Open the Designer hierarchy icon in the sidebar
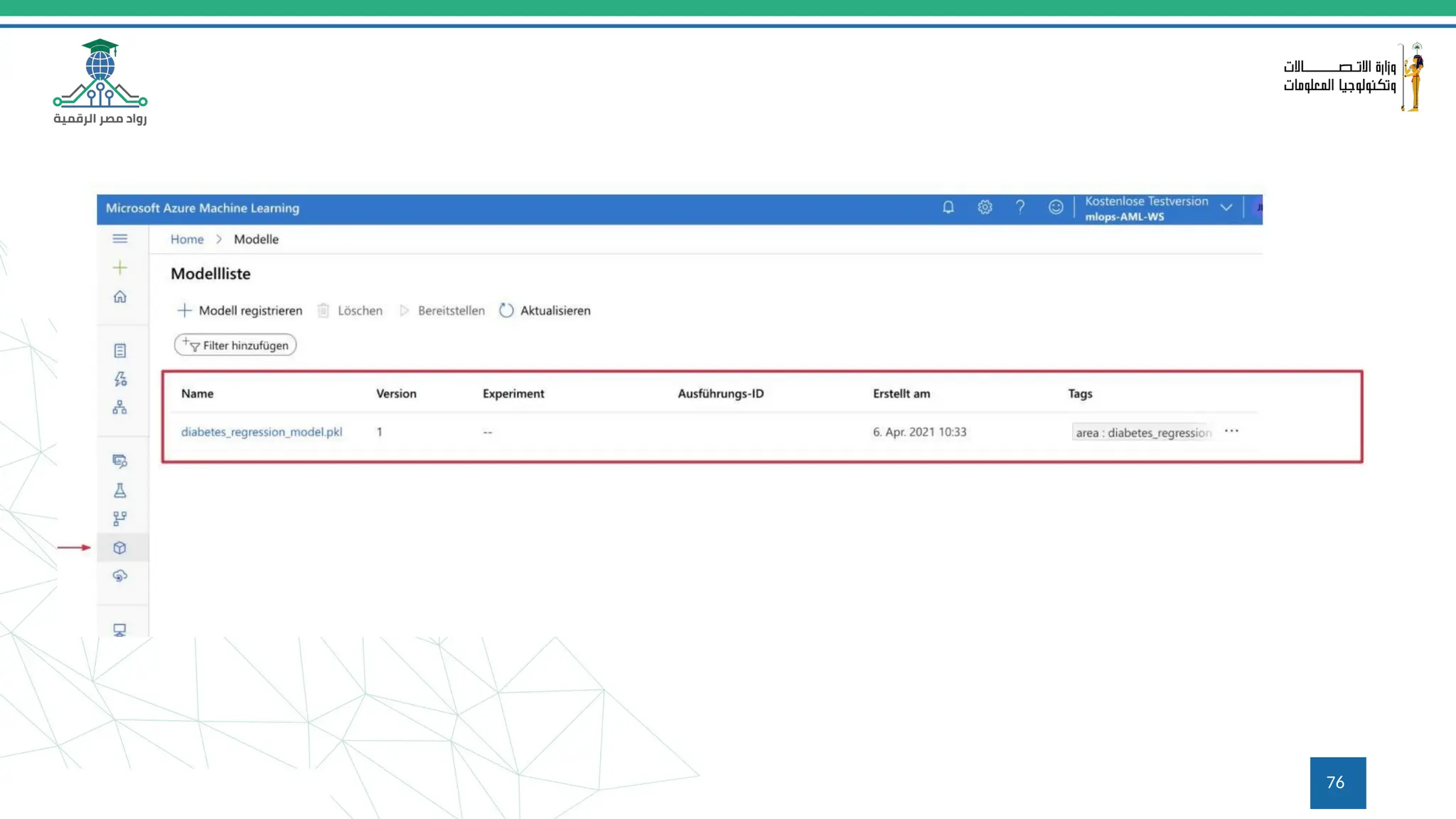Image resolution: width=1456 pixels, height=819 pixels. point(120,407)
